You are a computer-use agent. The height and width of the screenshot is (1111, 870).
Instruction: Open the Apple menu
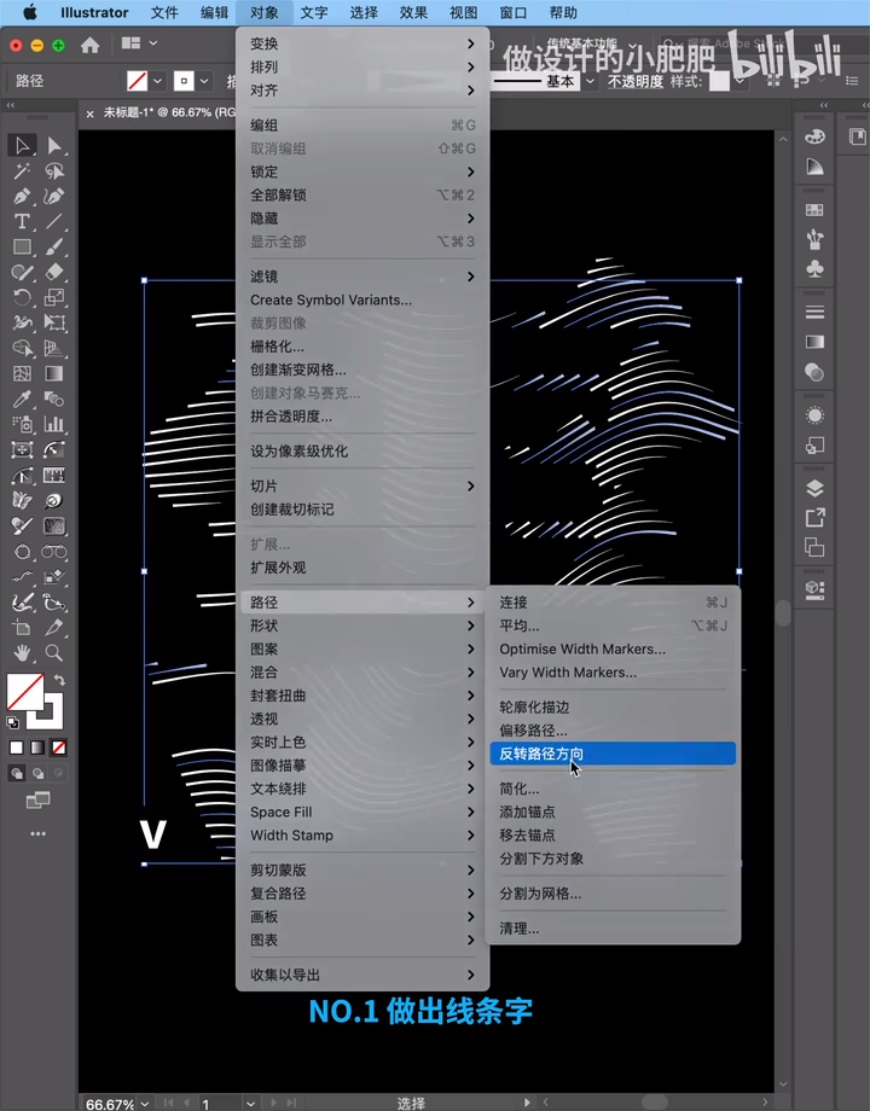(x=30, y=13)
